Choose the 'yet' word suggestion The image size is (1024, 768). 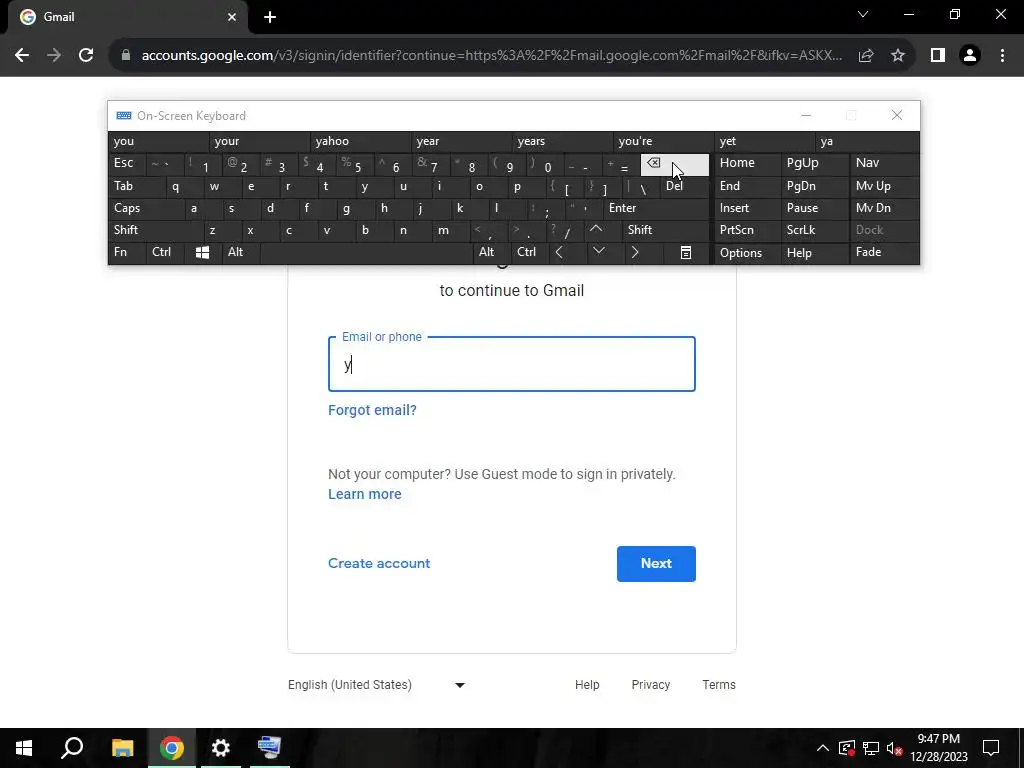765,141
